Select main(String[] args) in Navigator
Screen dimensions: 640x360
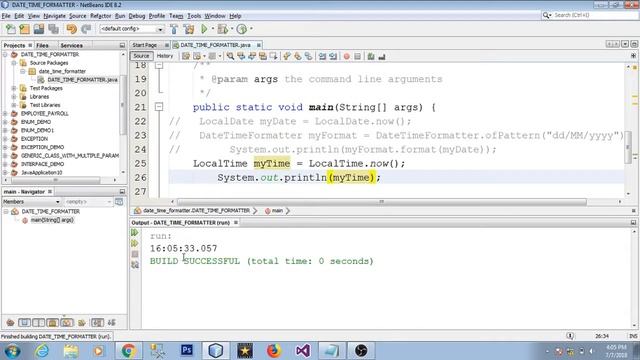pyautogui.click(x=52, y=220)
